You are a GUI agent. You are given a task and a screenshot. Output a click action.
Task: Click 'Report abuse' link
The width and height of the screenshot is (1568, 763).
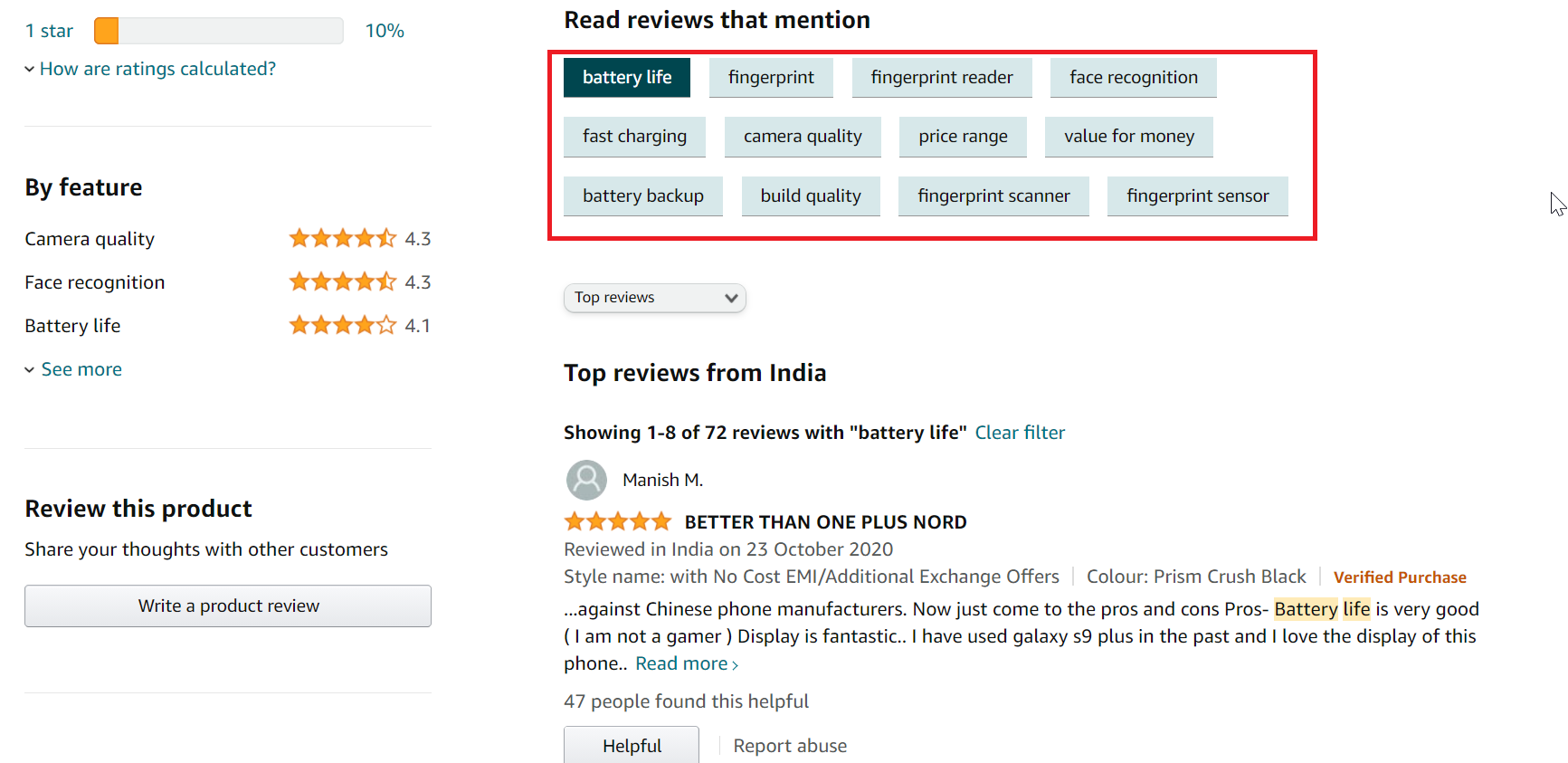click(x=790, y=746)
